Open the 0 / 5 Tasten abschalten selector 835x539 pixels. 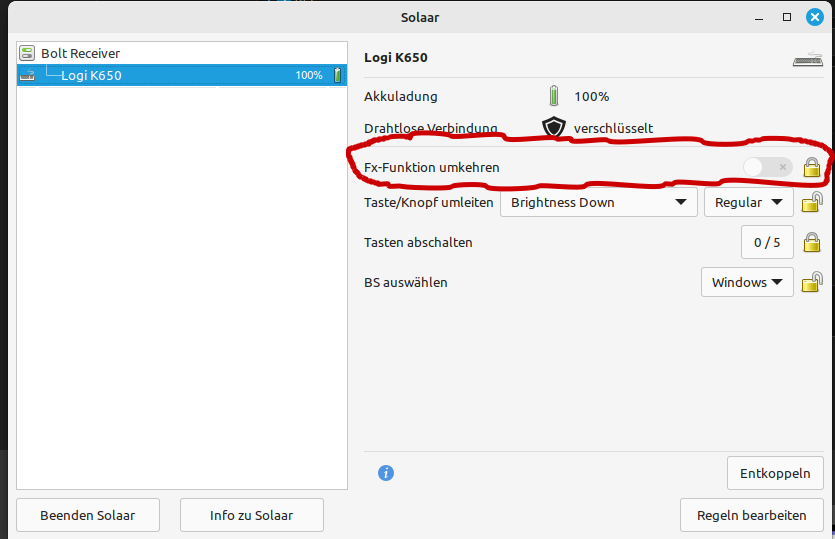(x=767, y=242)
